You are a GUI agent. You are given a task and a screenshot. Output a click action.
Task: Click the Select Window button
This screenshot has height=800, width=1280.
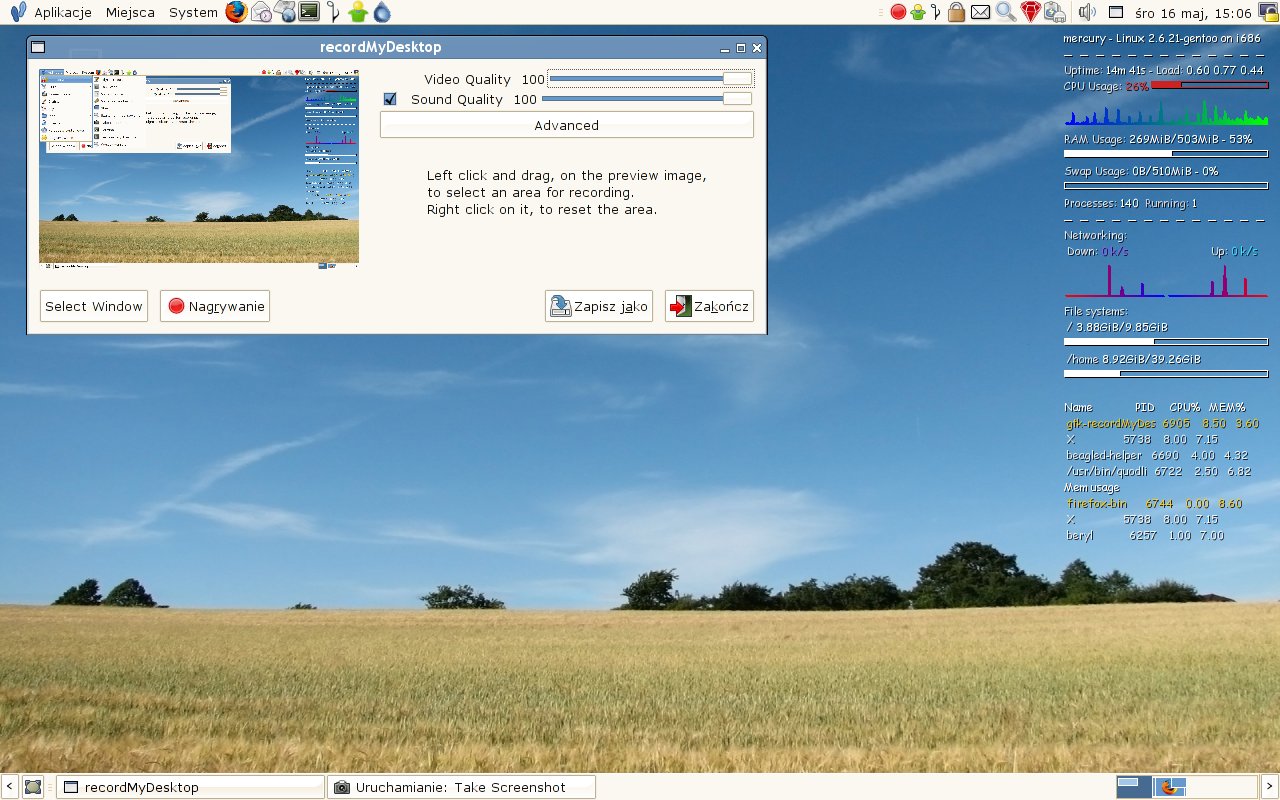click(x=94, y=306)
